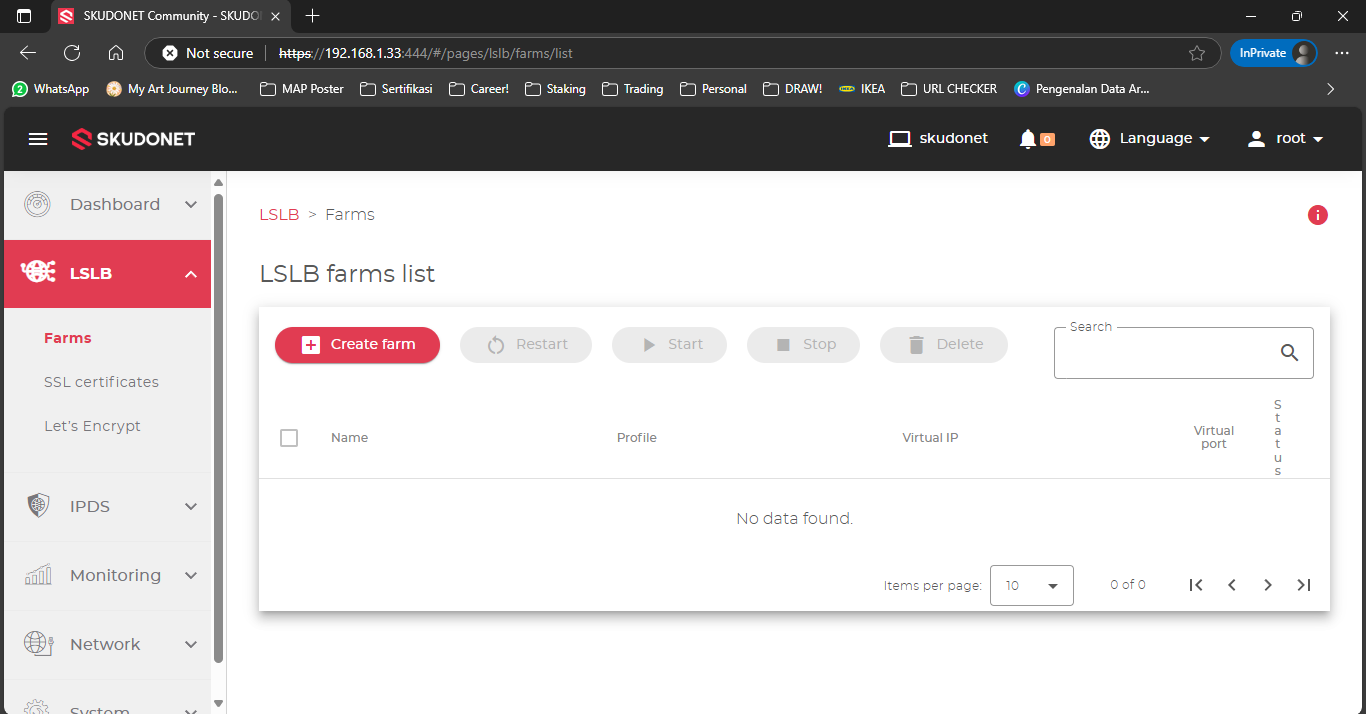Click the search magnifier icon

(1289, 352)
